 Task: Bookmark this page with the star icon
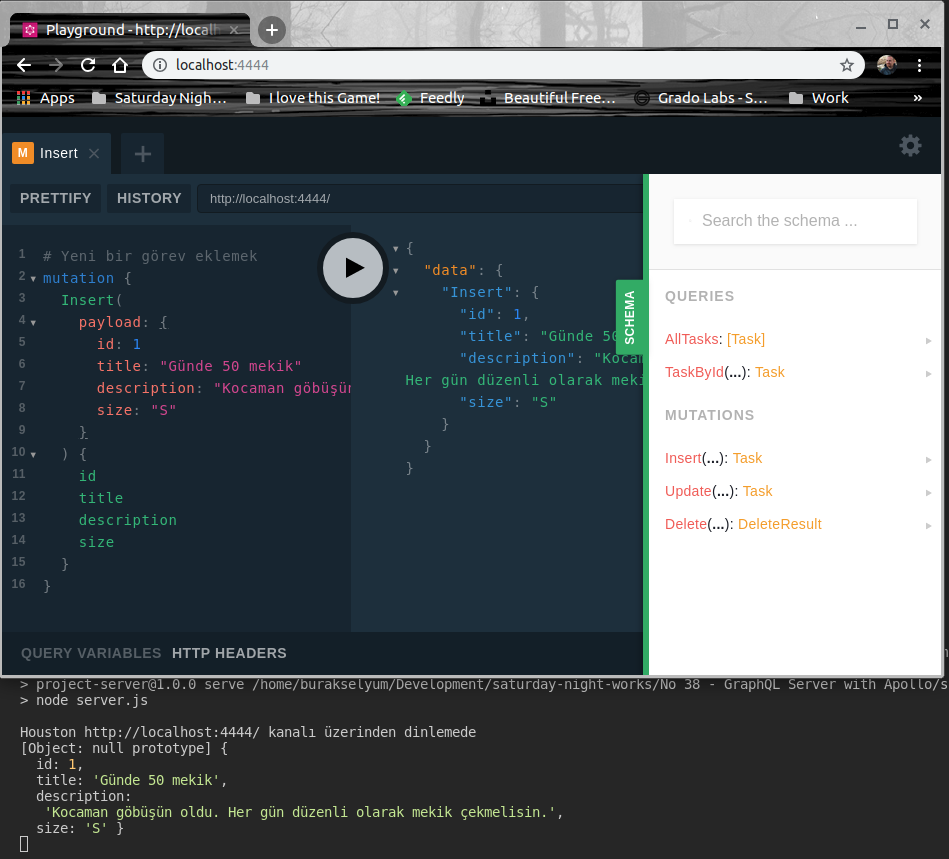click(x=847, y=65)
